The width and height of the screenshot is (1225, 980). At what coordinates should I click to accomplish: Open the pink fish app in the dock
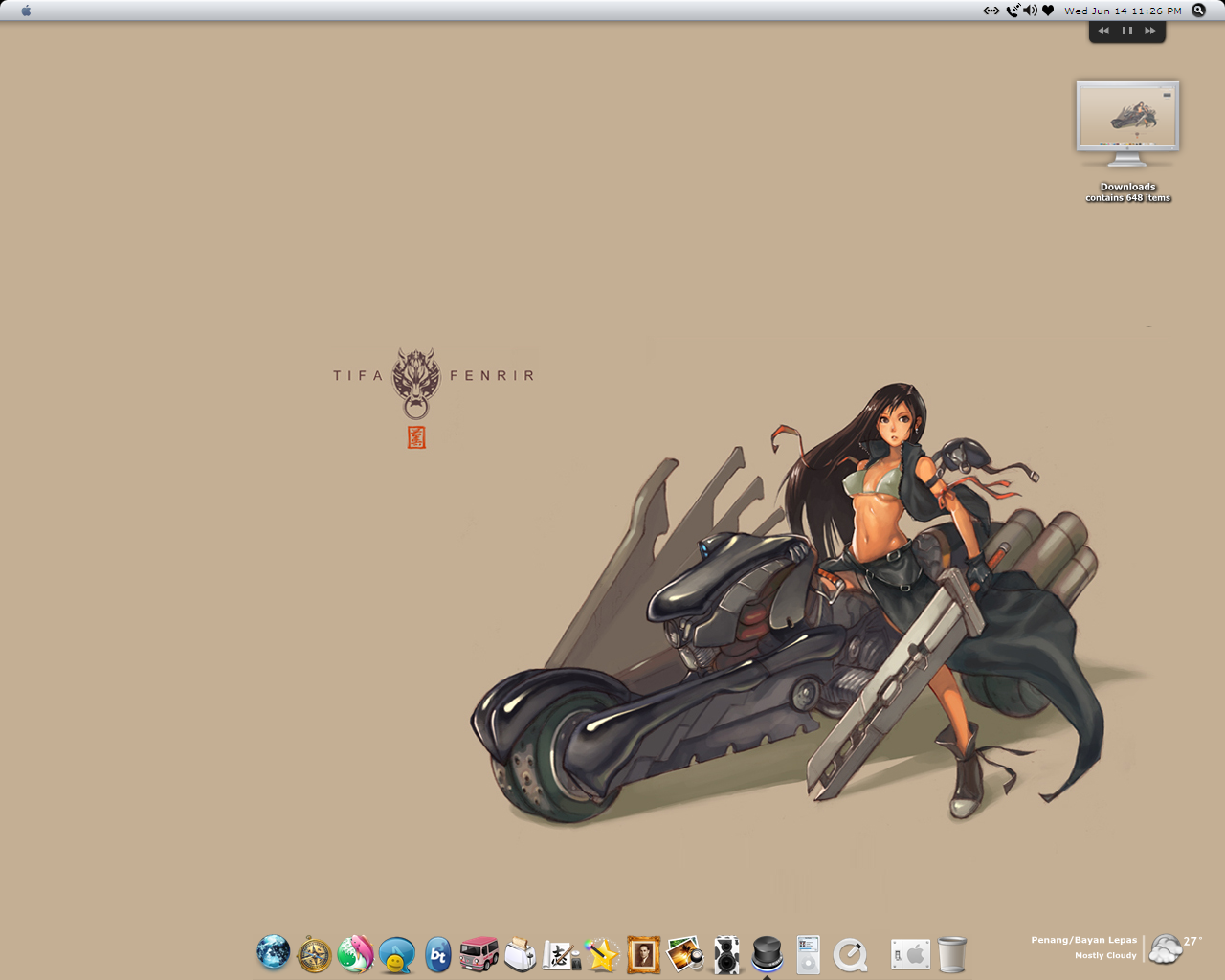(x=355, y=954)
